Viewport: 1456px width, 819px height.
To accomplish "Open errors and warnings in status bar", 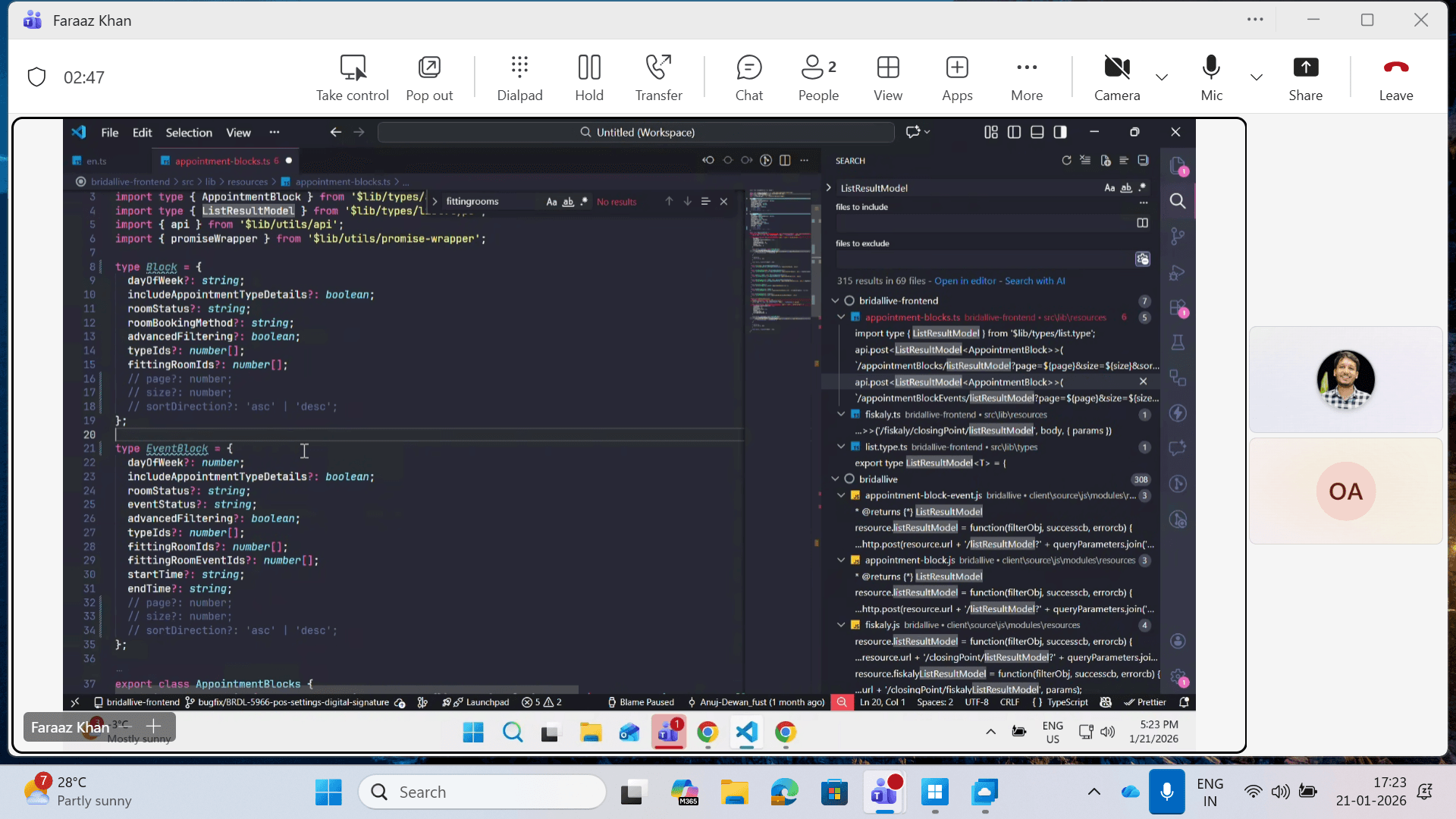I will click(542, 702).
